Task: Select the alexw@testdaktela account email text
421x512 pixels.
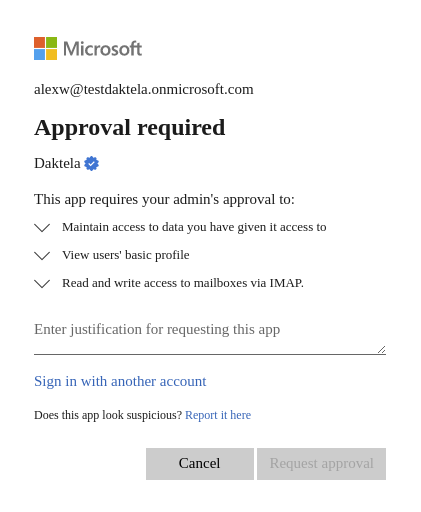Action: pyautogui.click(x=144, y=90)
